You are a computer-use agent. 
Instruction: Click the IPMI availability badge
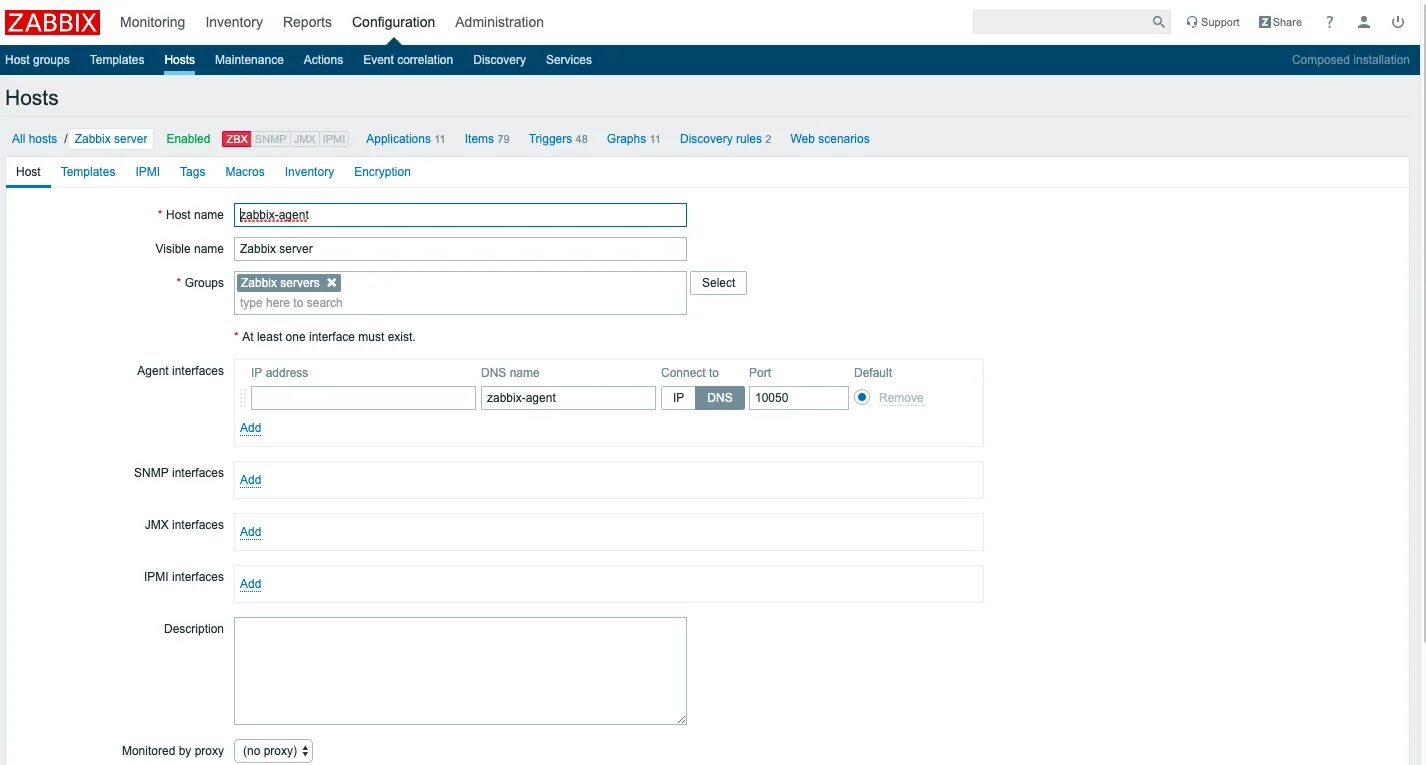point(334,139)
